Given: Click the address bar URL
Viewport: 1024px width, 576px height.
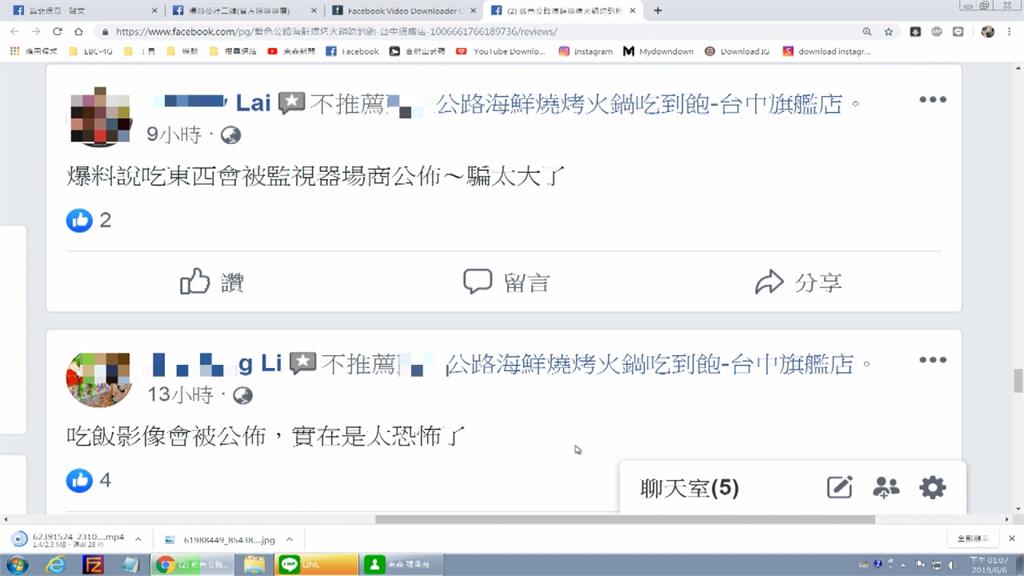Looking at the screenshot, I should [336, 31].
